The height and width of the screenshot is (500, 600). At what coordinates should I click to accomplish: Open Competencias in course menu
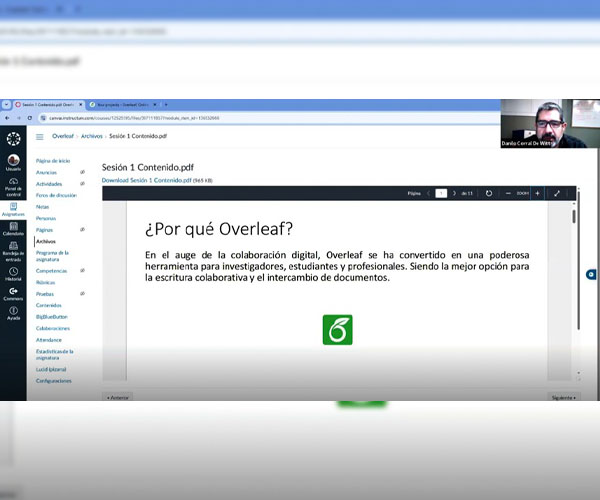[x=51, y=271]
